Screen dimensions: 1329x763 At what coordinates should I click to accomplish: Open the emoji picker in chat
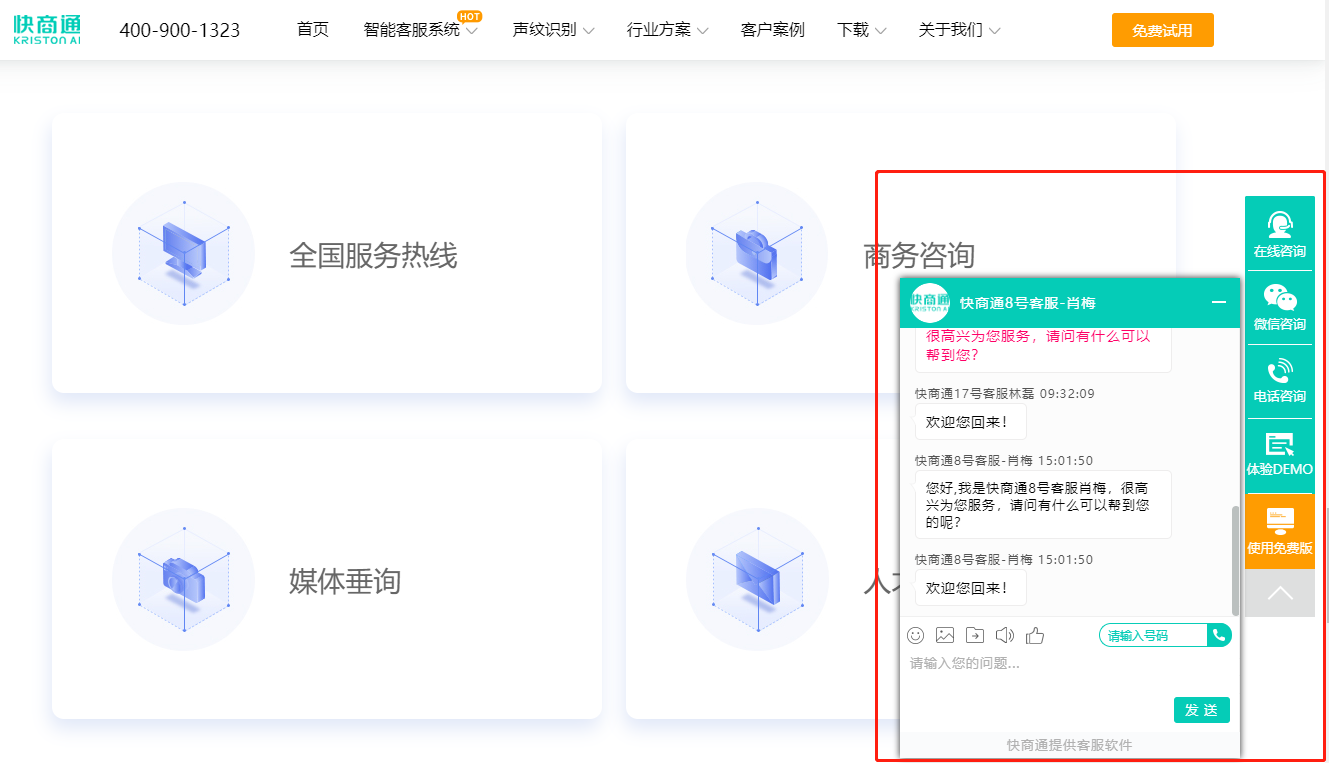click(x=915, y=635)
